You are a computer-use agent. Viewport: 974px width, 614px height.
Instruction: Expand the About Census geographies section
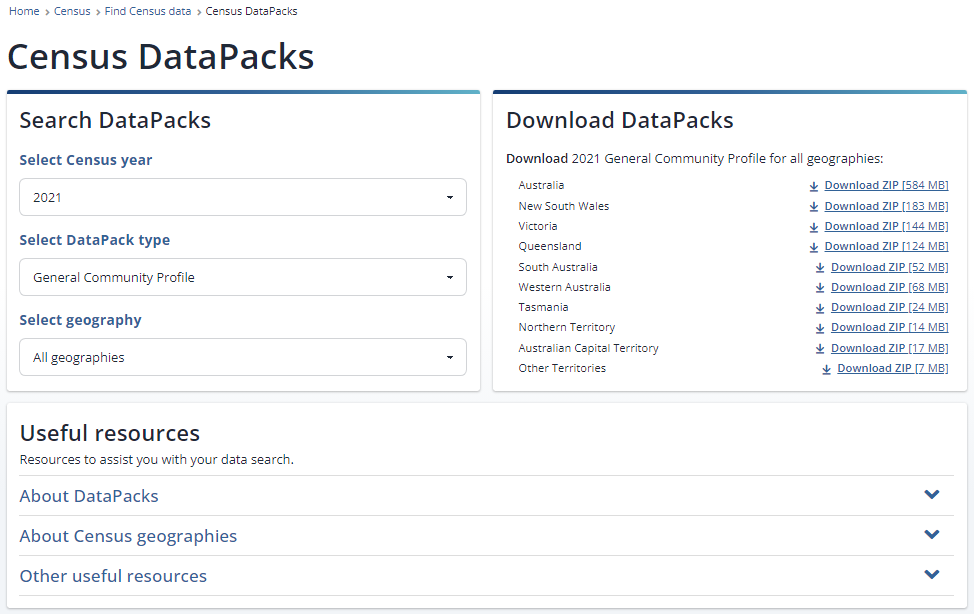pyautogui.click(x=932, y=535)
